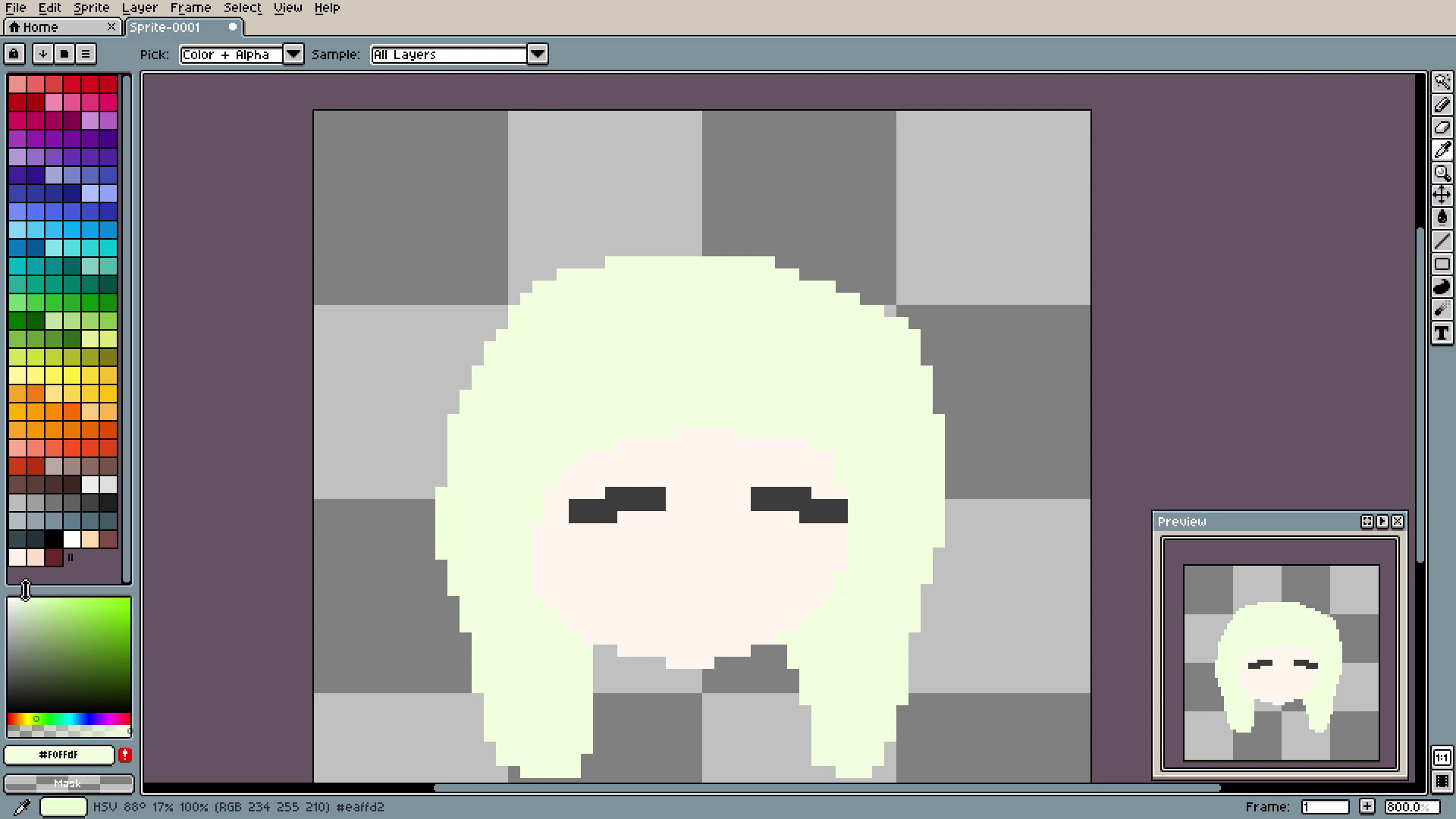Viewport: 1456px width, 819px height.
Task: Choose the Text tool
Action: (1442, 333)
